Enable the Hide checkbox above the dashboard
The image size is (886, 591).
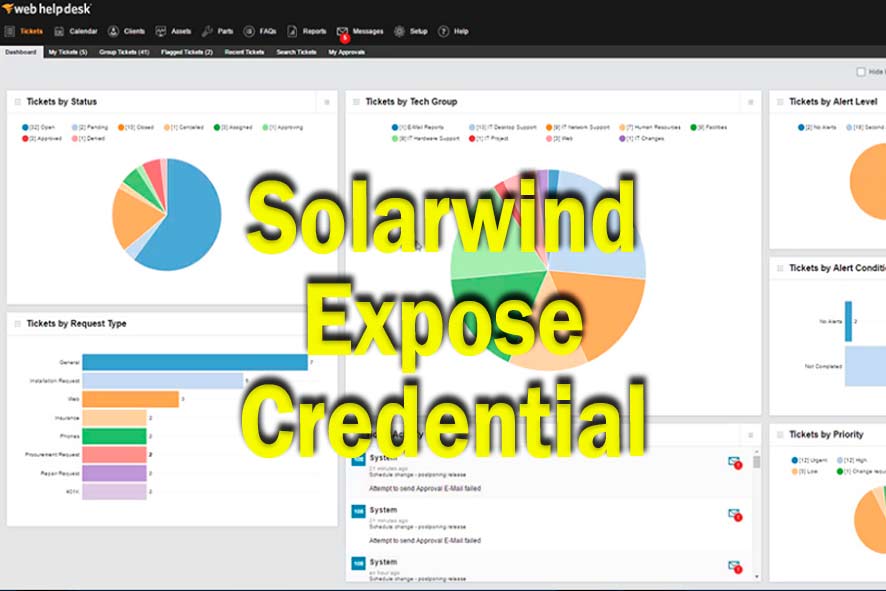pos(861,72)
